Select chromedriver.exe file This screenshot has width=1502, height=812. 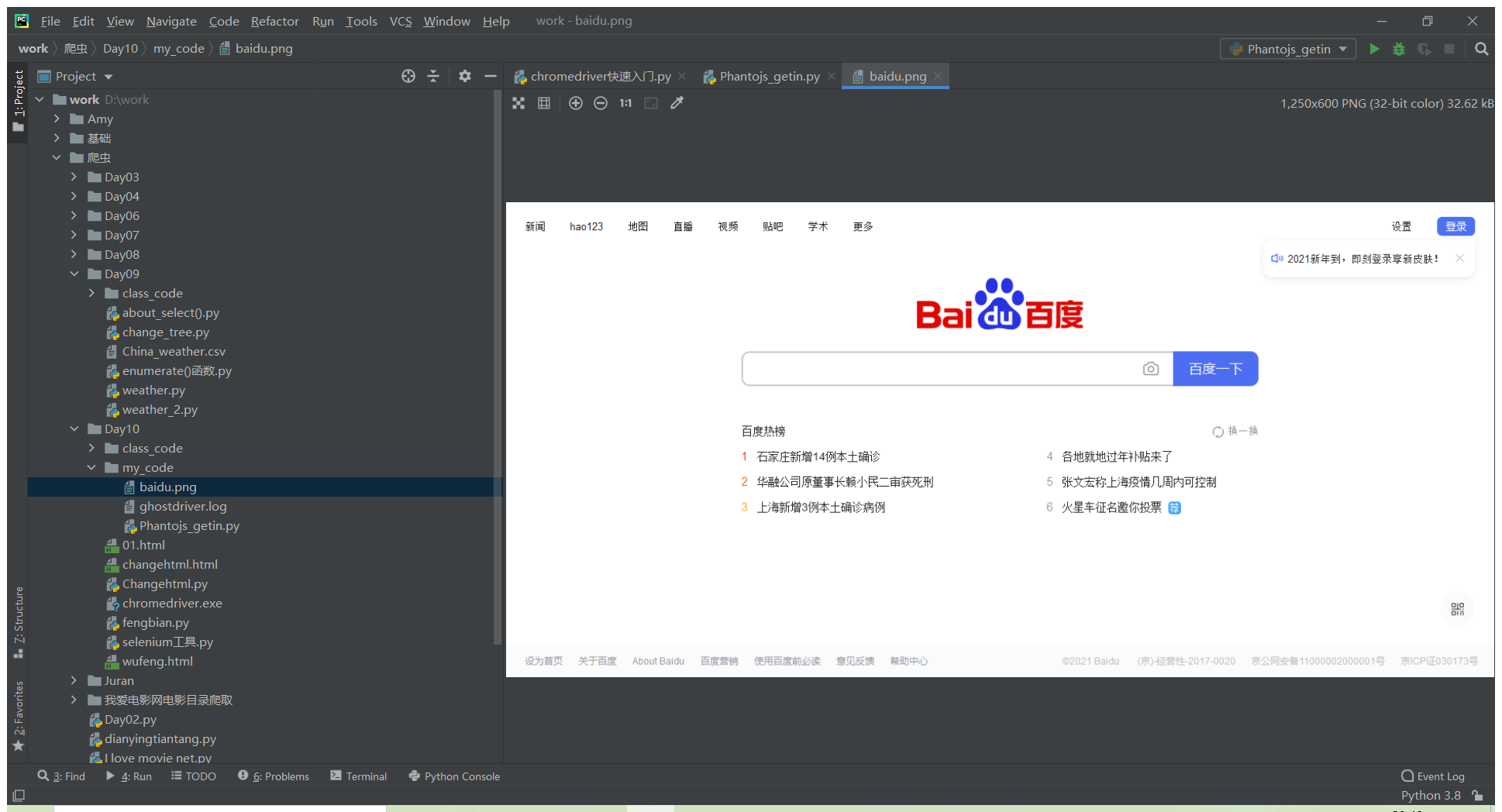[x=172, y=603]
